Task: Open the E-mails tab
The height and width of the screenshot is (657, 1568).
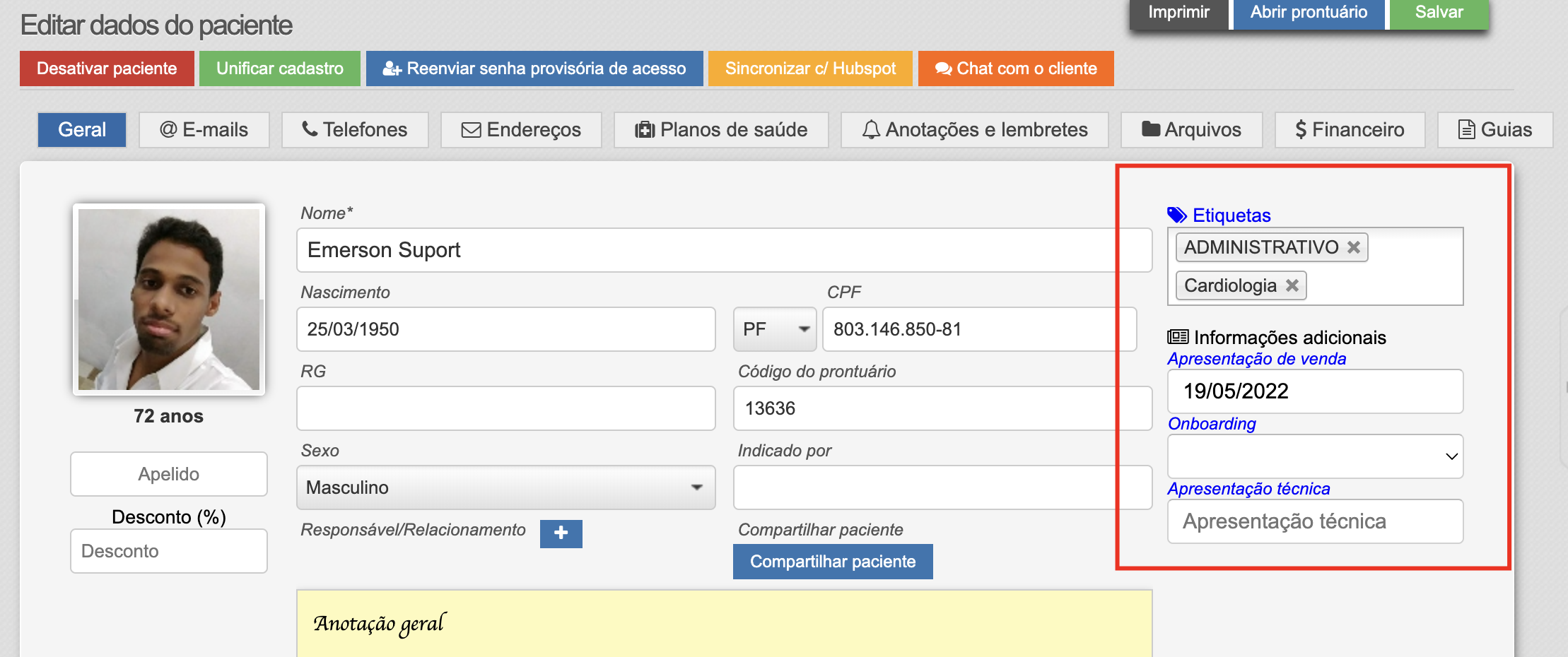Action: point(204,130)
